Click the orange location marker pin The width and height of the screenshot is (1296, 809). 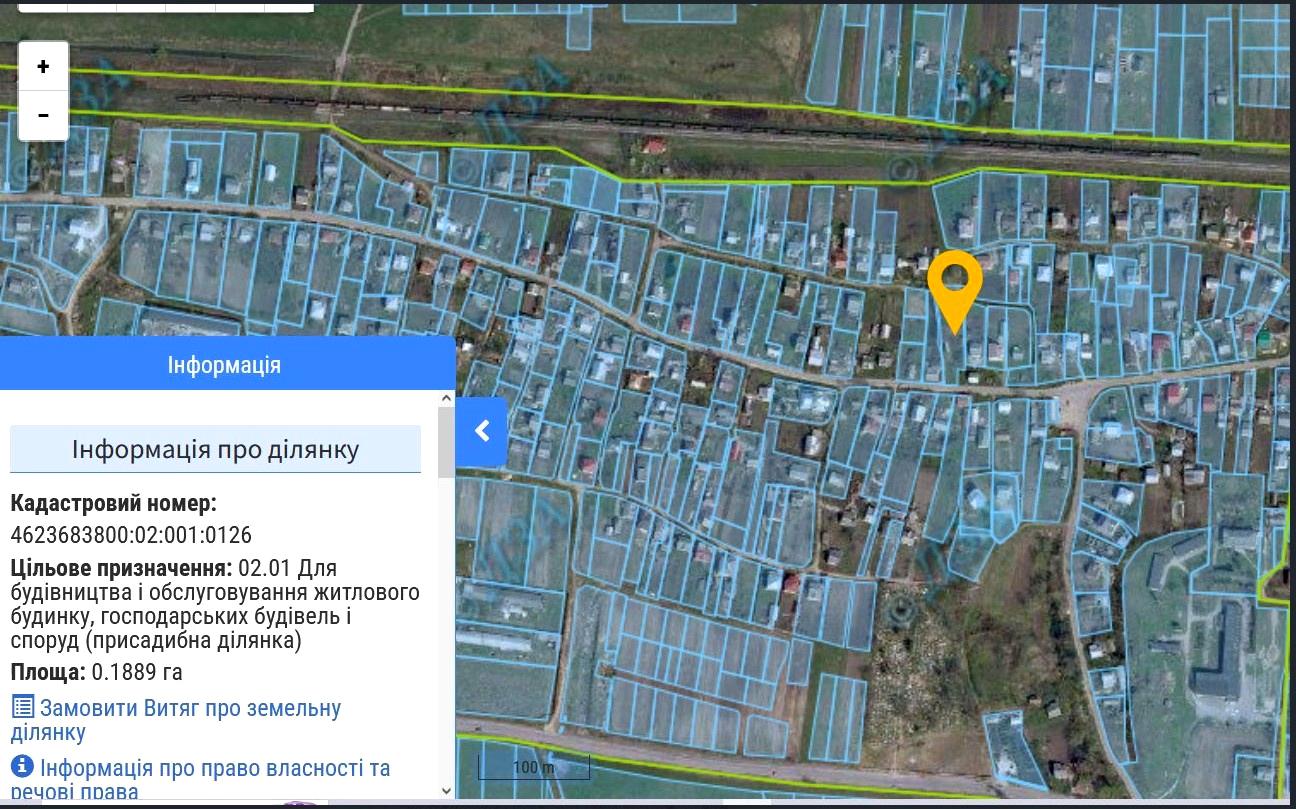[954, 285]
